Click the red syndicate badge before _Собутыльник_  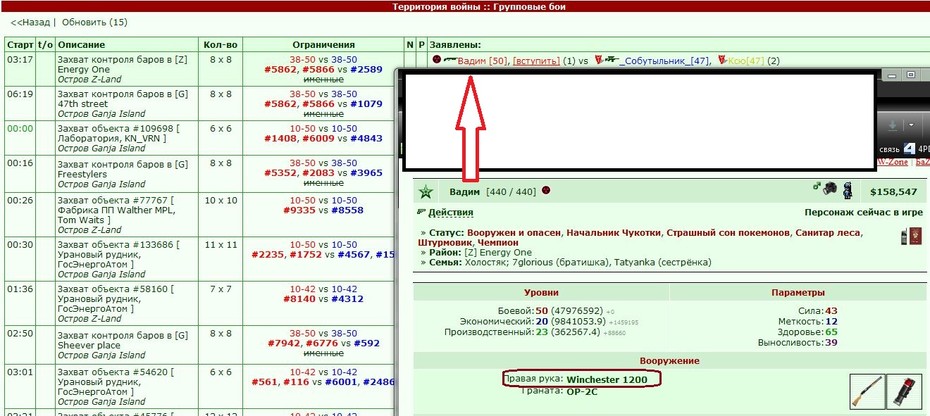(x=598, y=59)
